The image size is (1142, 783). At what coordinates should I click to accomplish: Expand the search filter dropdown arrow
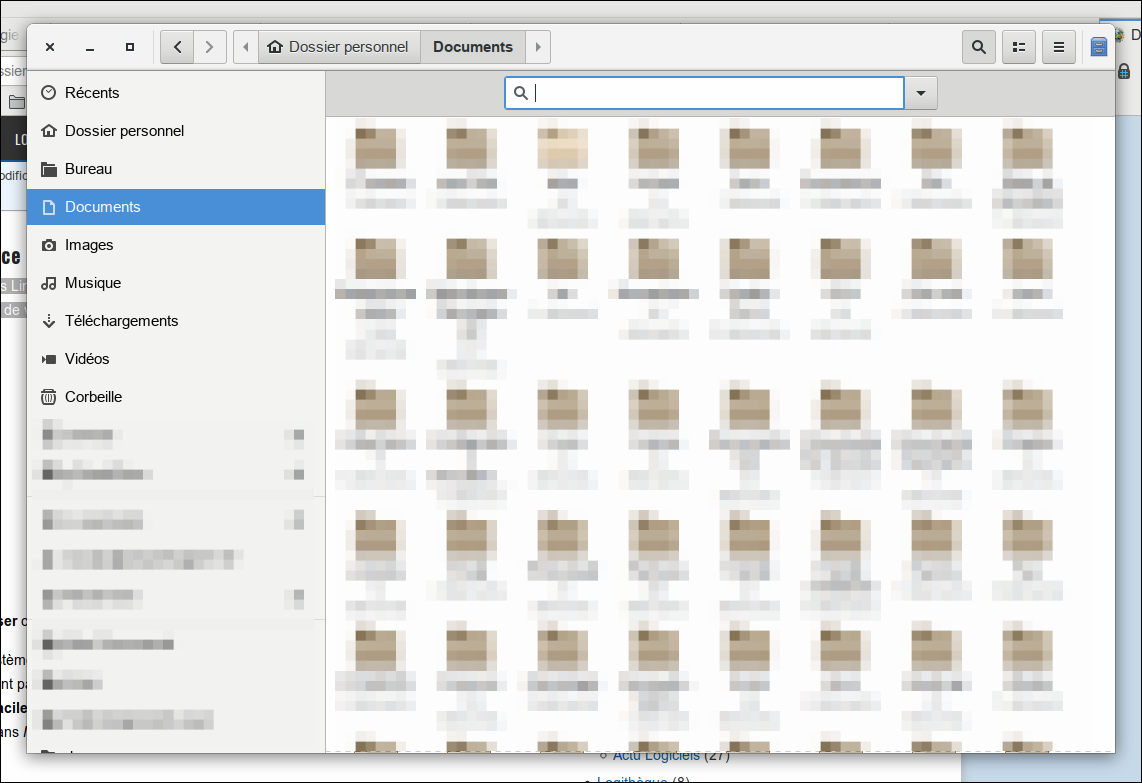[921, 93]
